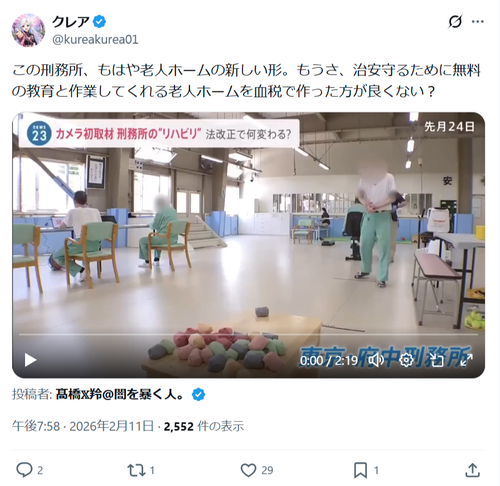The height and width of the screenshot is (486, 500).
Task: Click the verified badge next to クレア
Action: point(99,22)
